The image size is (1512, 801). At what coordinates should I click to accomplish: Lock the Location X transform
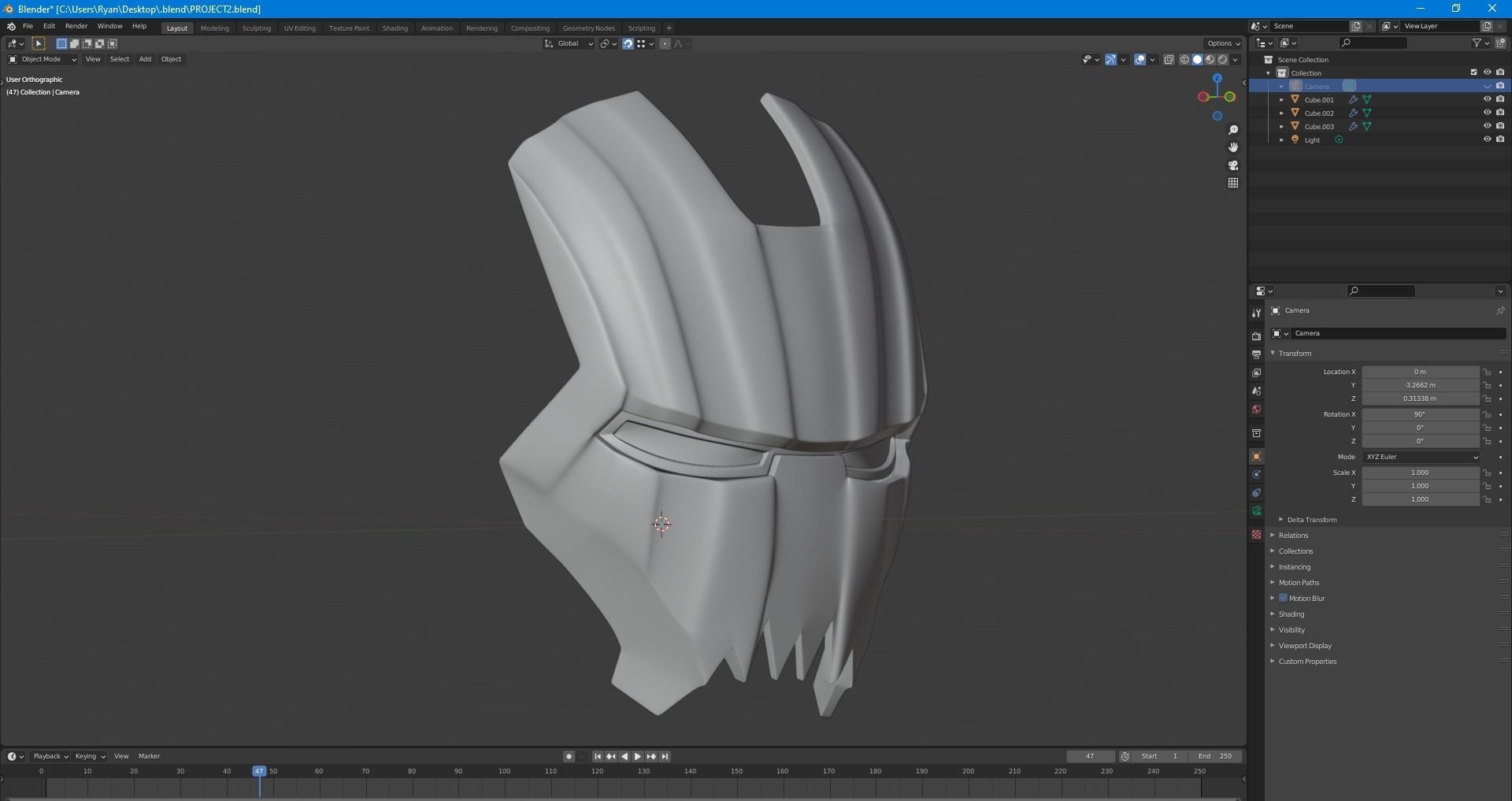tap(1487, 372)
